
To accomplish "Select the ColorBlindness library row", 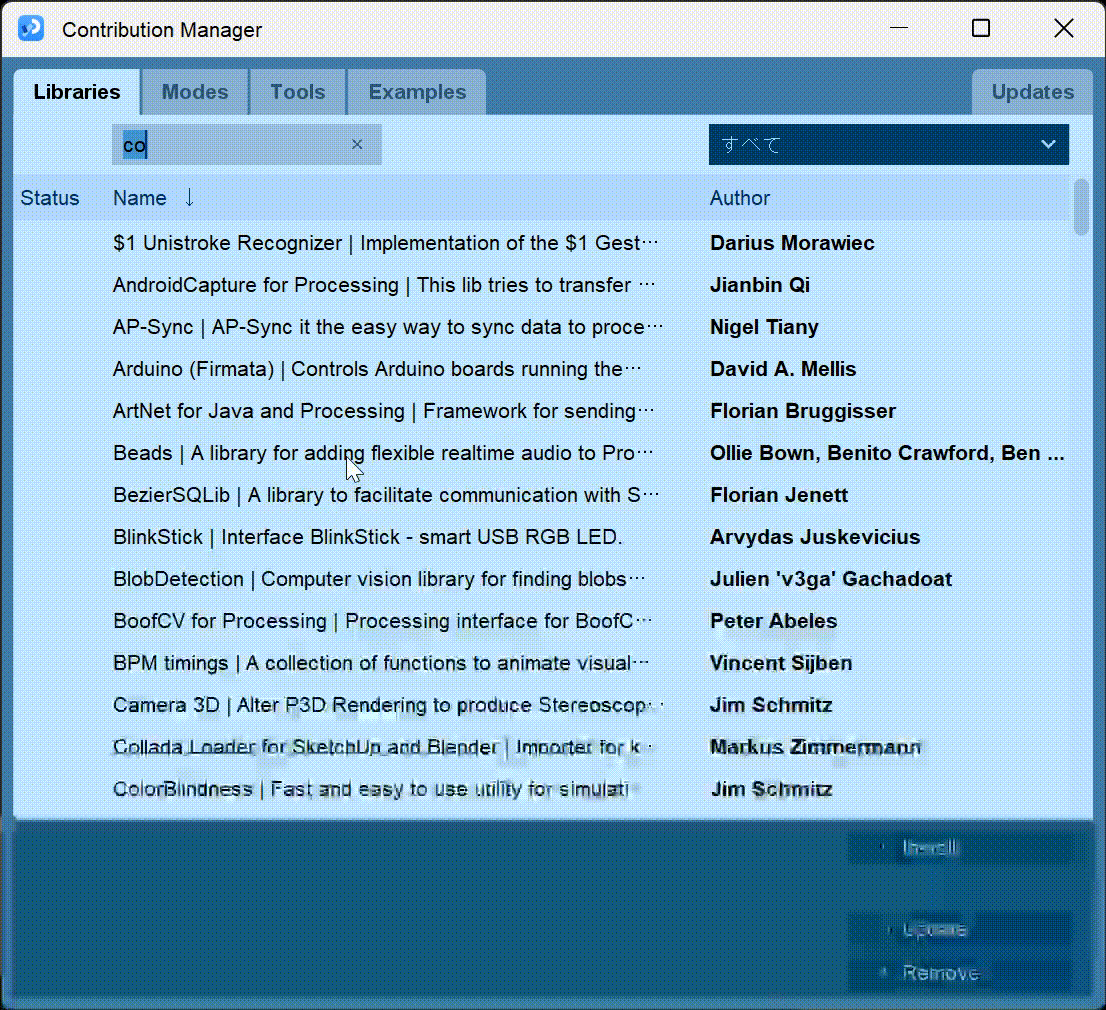I will pyautogui.click(x=542, y=789).
